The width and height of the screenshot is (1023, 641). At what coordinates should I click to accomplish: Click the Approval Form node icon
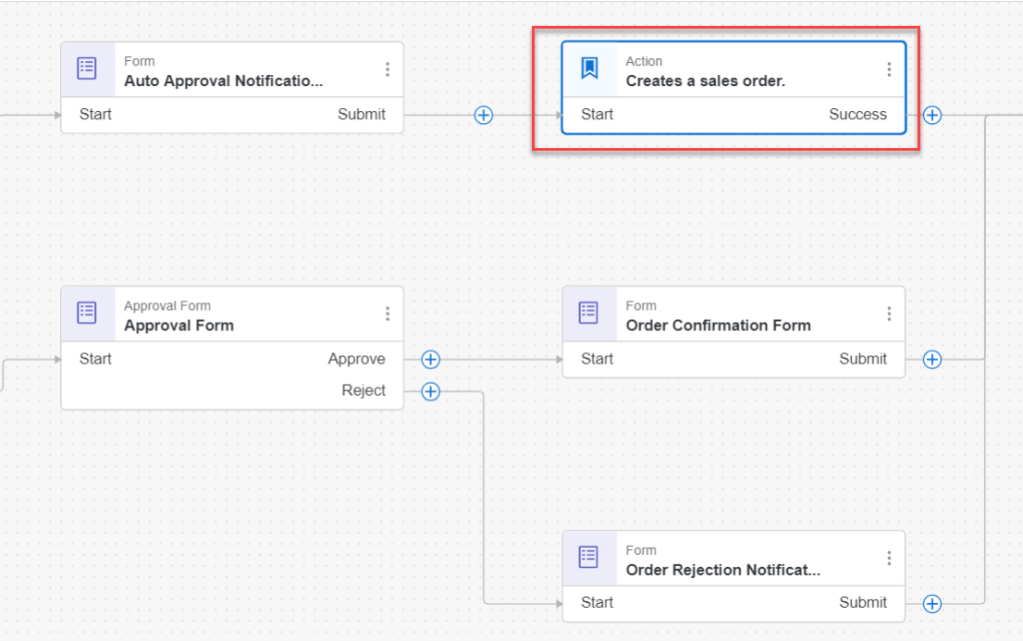[x=88, y=313]
